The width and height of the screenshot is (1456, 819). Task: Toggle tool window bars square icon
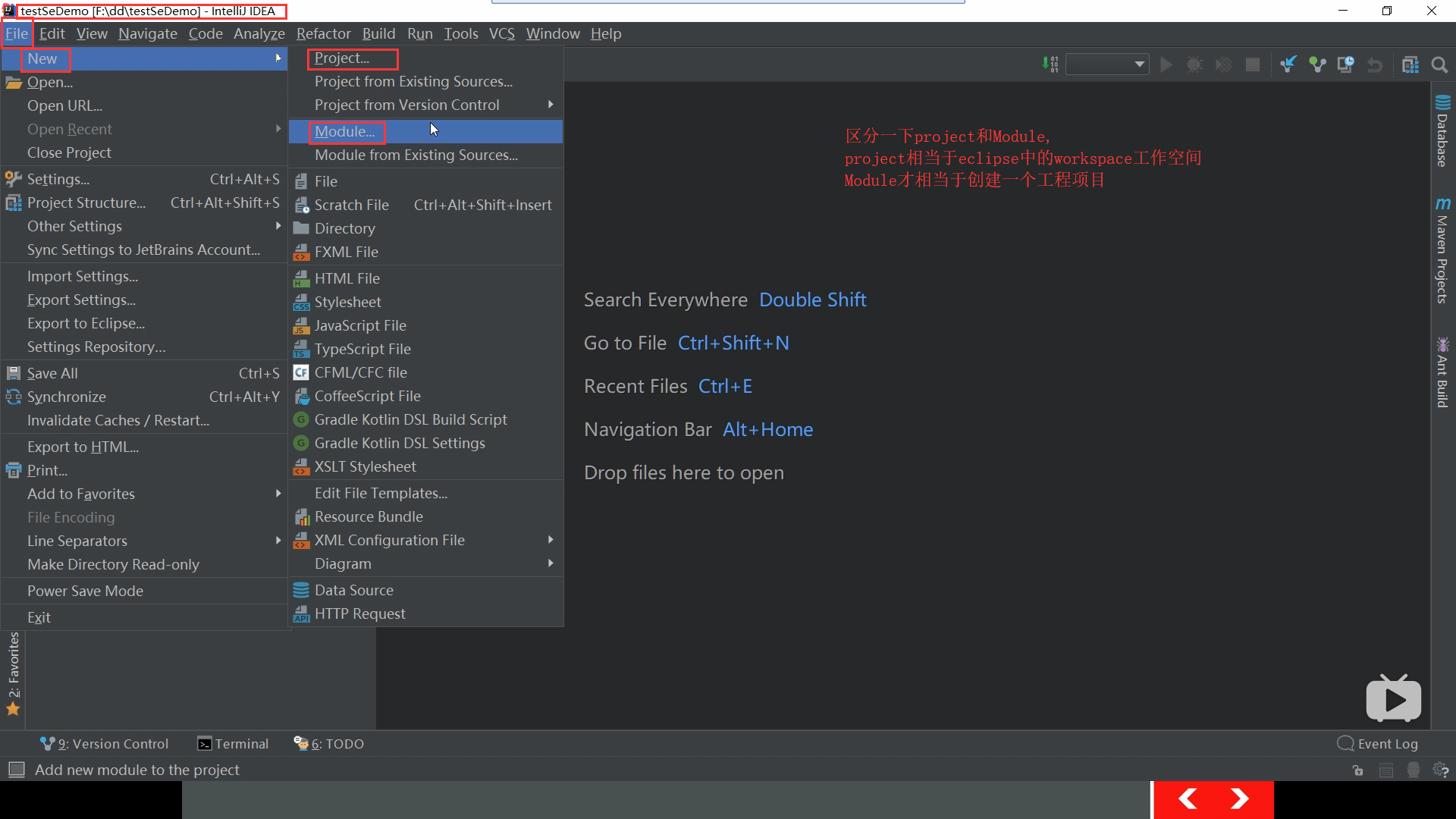(16, 770)
